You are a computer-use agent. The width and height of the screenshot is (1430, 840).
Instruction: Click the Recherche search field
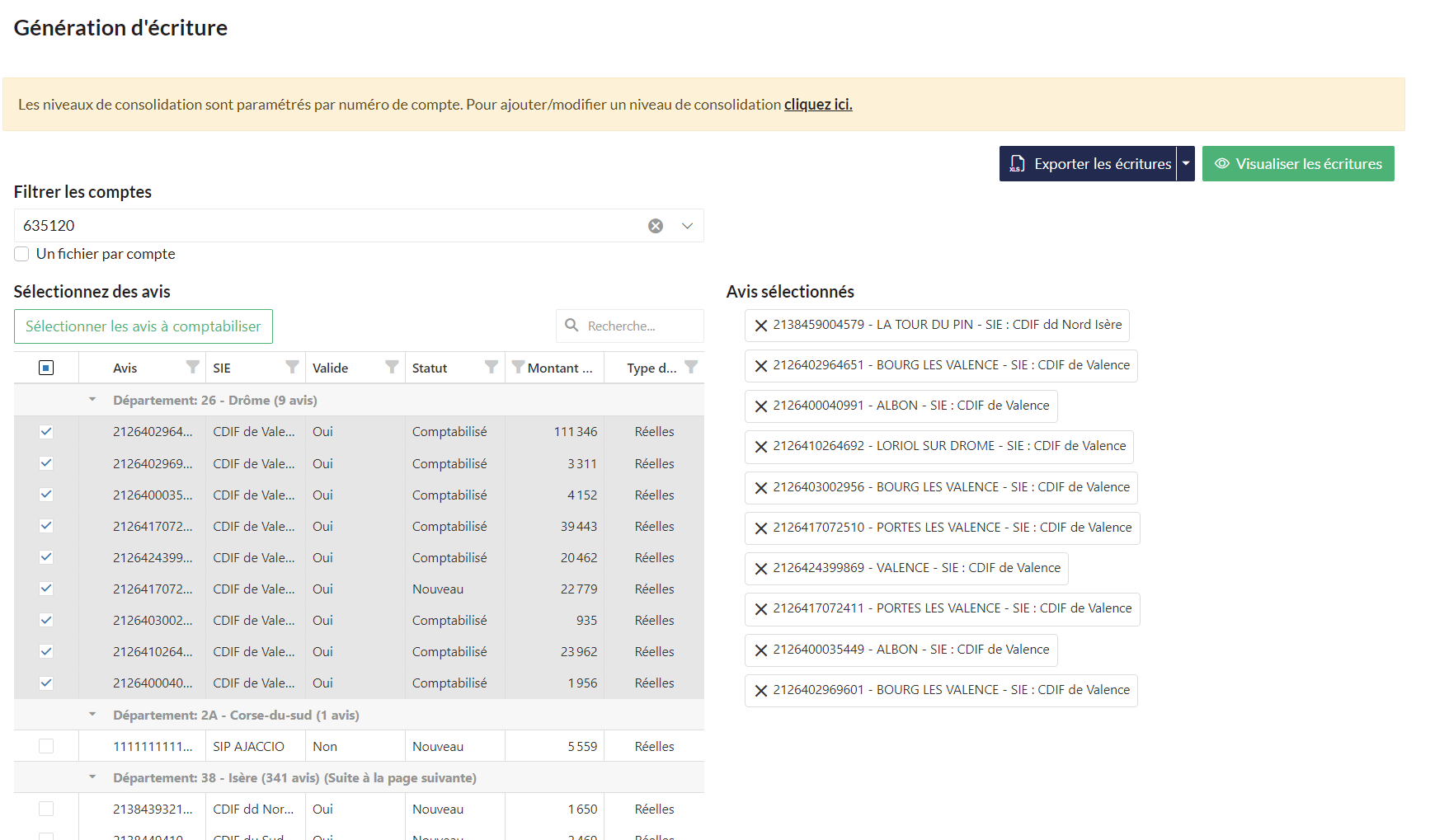pyautogui.click(x=639, y=326)
